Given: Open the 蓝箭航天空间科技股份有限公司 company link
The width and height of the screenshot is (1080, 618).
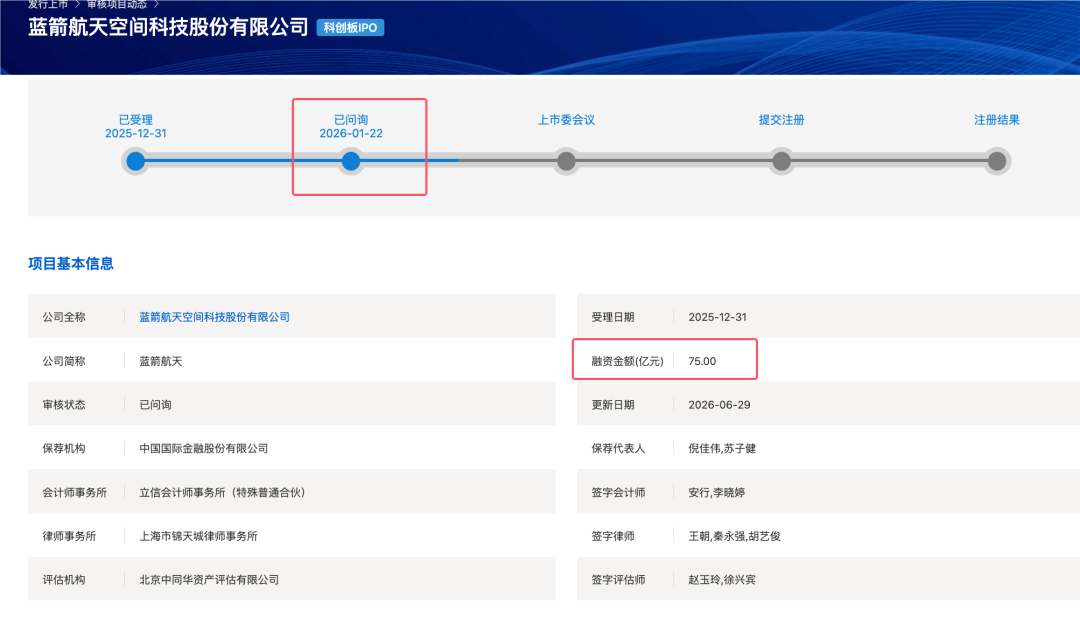Looking at the screenshot, I should pyautogui.click(x=214, y=317).
